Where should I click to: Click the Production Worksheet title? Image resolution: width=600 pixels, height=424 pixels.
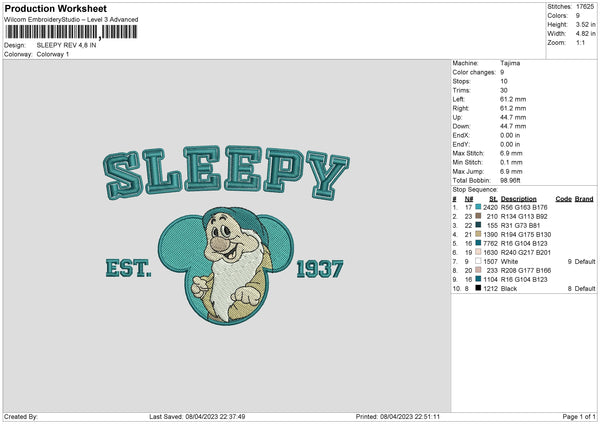click(x=55, y=8)
